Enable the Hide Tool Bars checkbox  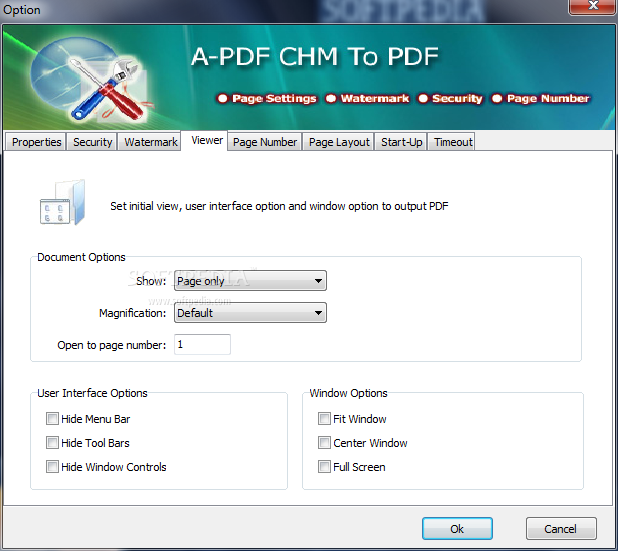(x=52, y=443)
